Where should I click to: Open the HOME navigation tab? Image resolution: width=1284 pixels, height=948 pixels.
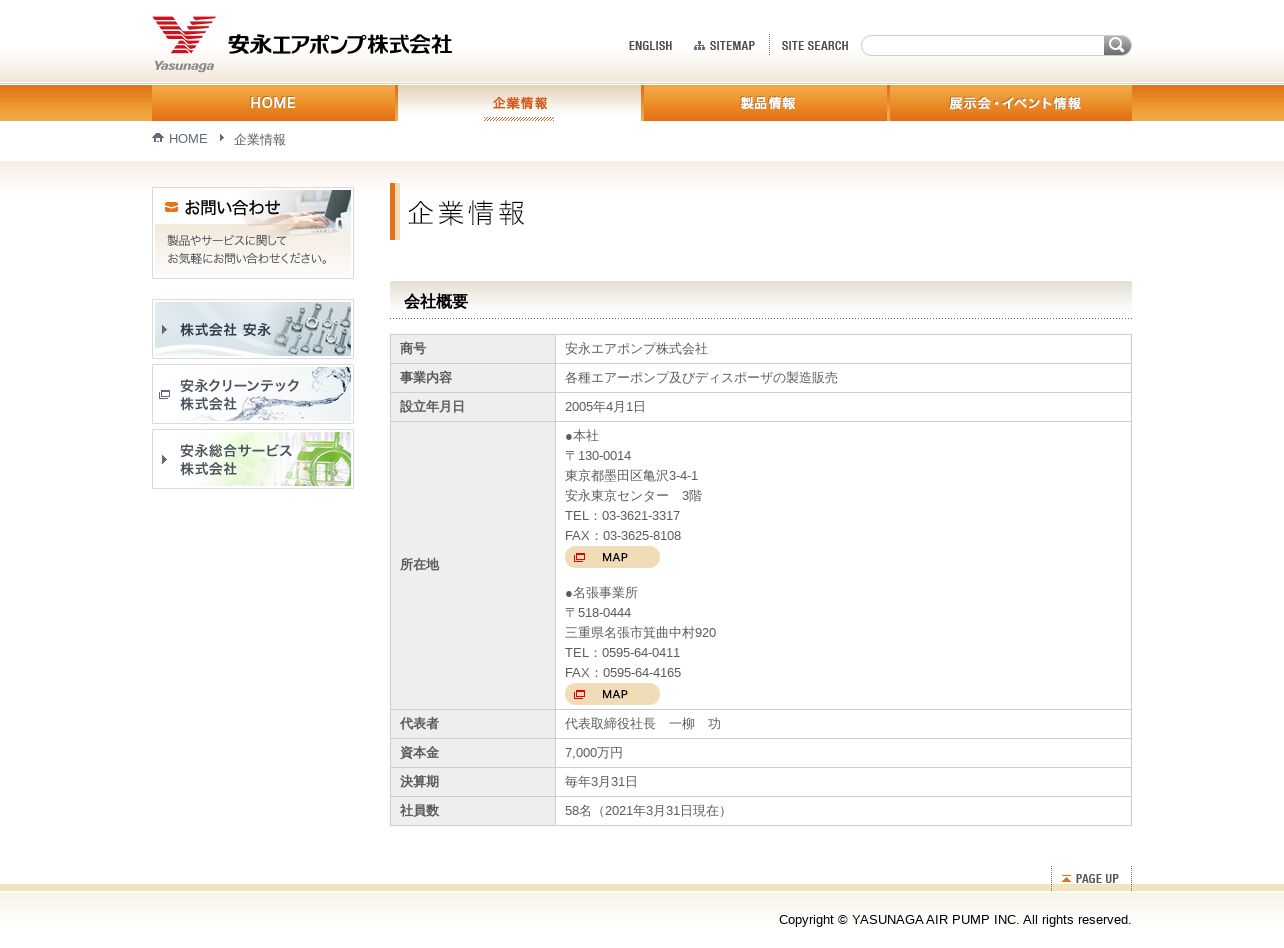273,103
